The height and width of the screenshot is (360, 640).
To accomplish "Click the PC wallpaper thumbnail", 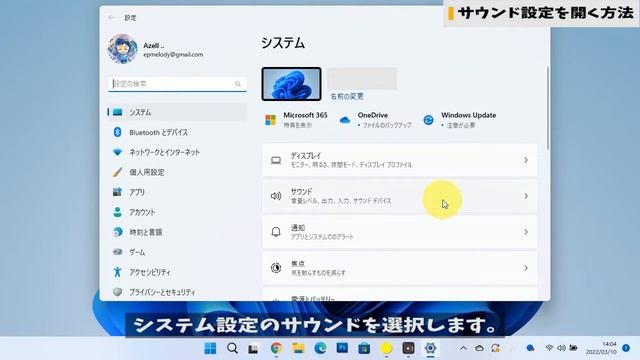I will (291, 84).
